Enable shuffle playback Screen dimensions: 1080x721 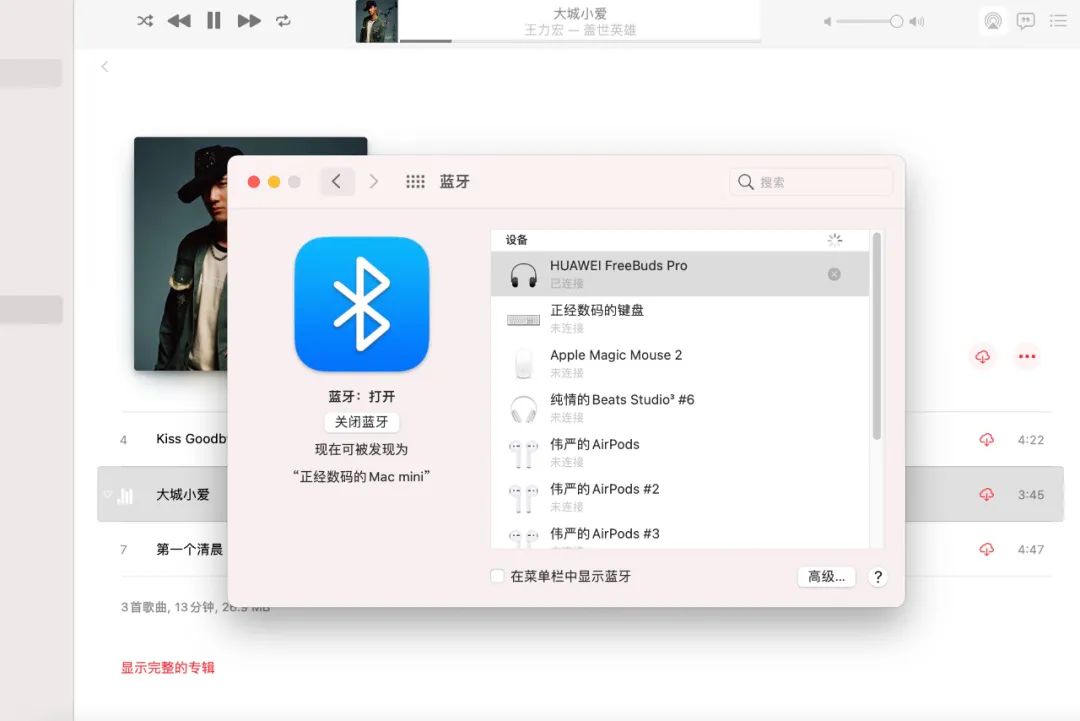click(144, 20)
